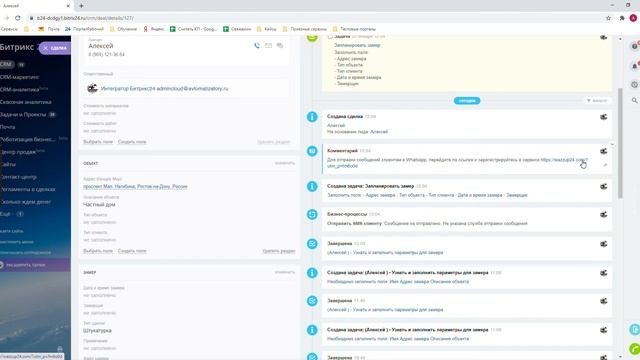The width and height of the screenshot is (640, 360).
Task: Click the green phone button at bottom right
Action: point(635,349)
